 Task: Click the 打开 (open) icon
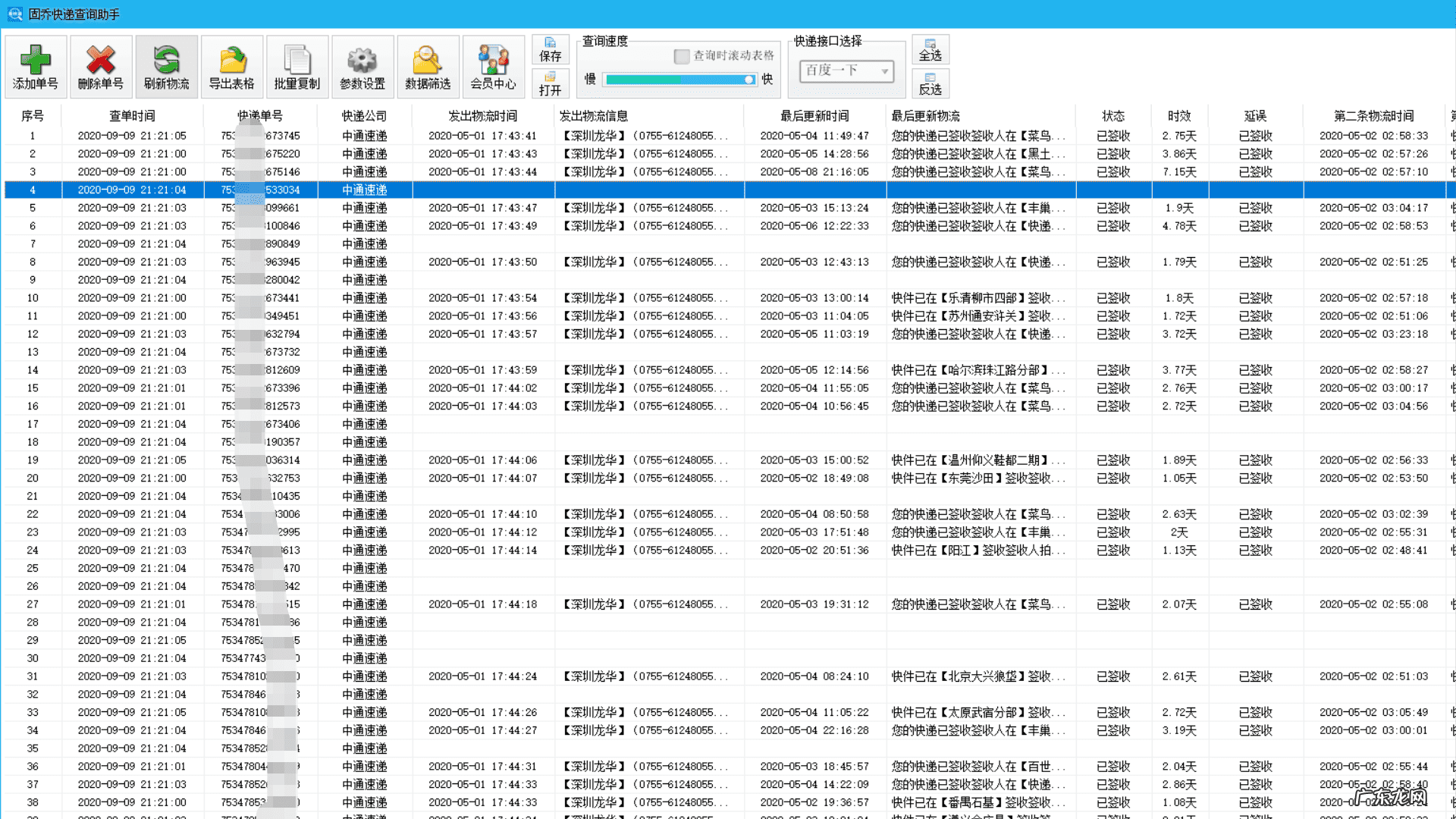click(551, 83)
